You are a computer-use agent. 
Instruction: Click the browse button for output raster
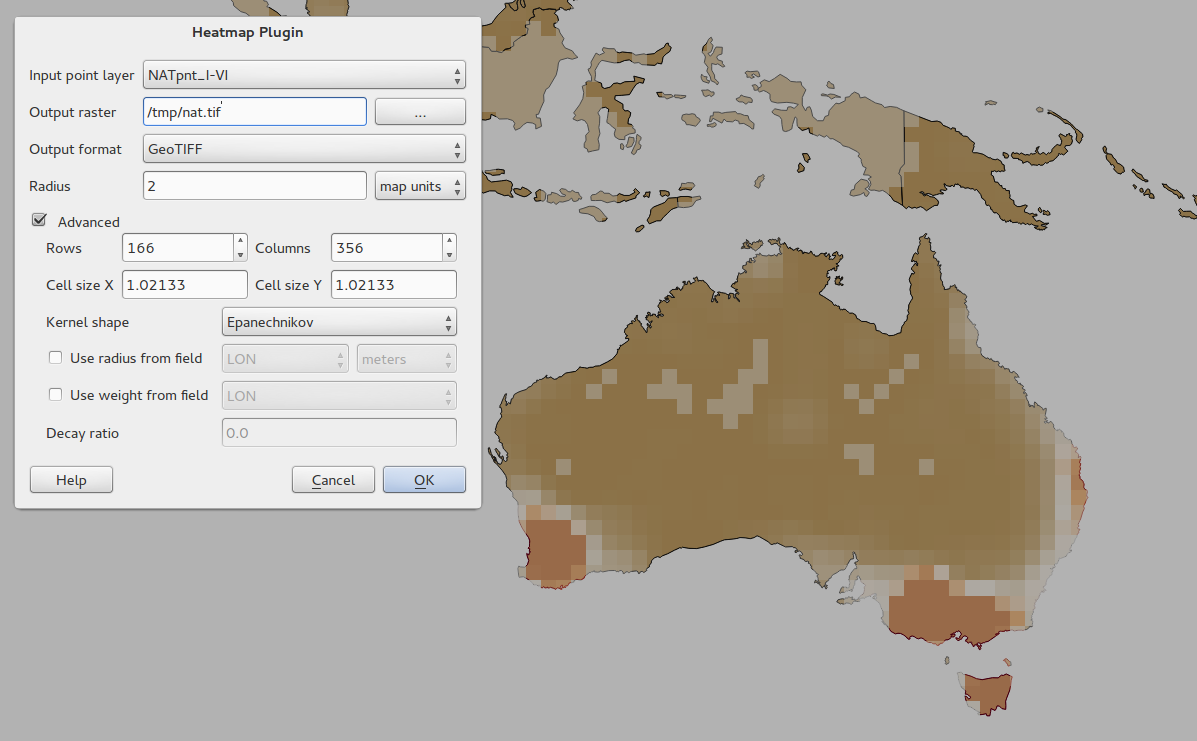coord(420,112)
